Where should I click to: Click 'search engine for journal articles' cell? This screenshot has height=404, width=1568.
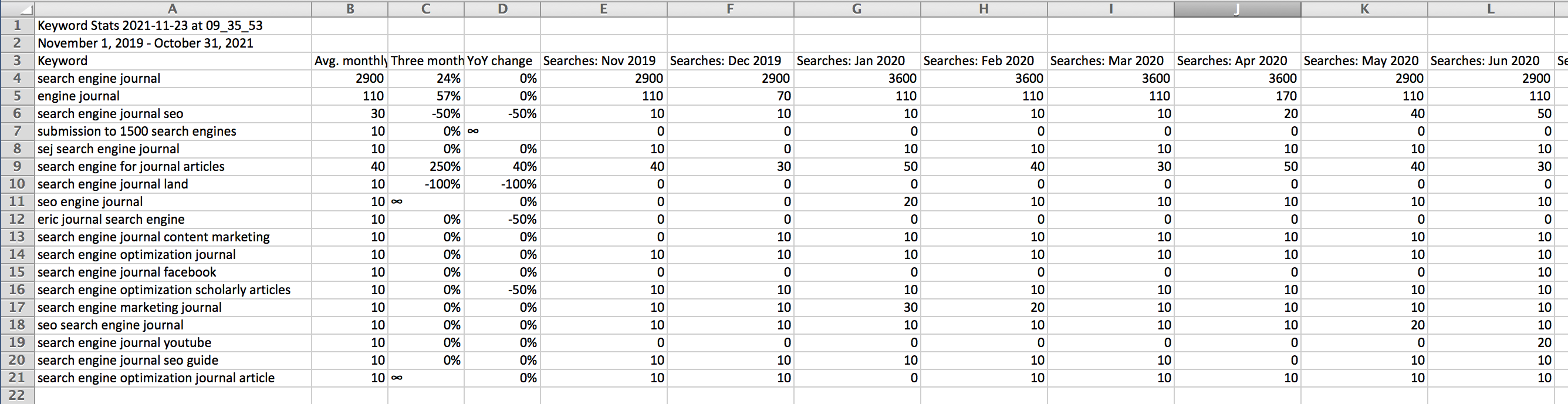click(173, 167)
